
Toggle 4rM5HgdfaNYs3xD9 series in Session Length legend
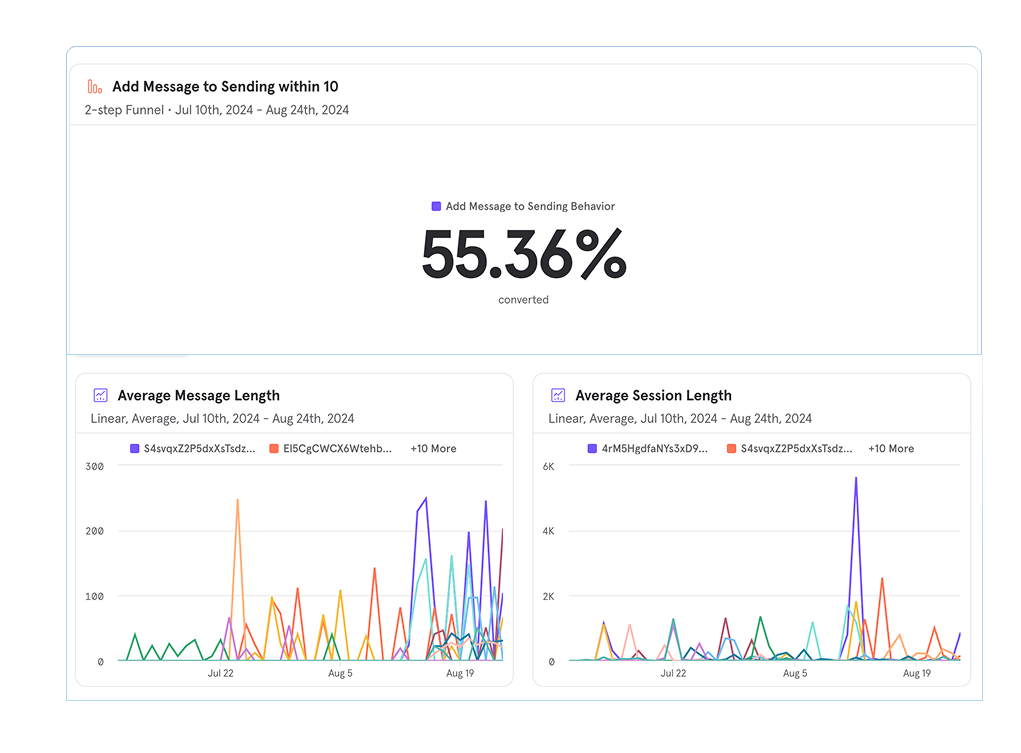pyautogui.click(x=654, y=449)
